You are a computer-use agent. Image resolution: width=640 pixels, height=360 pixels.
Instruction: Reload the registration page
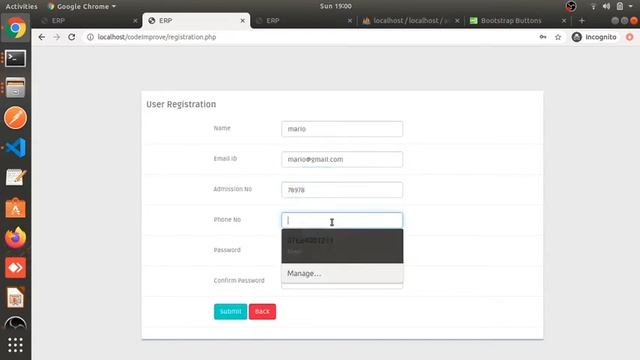(x=71, y=37)
